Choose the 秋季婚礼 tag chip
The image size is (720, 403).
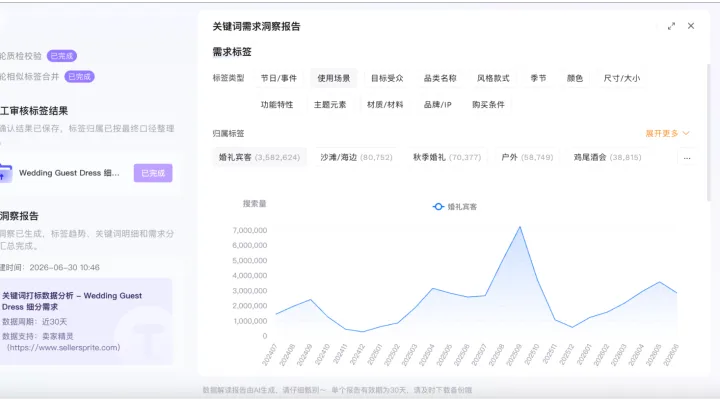click(x=447, y=157)
